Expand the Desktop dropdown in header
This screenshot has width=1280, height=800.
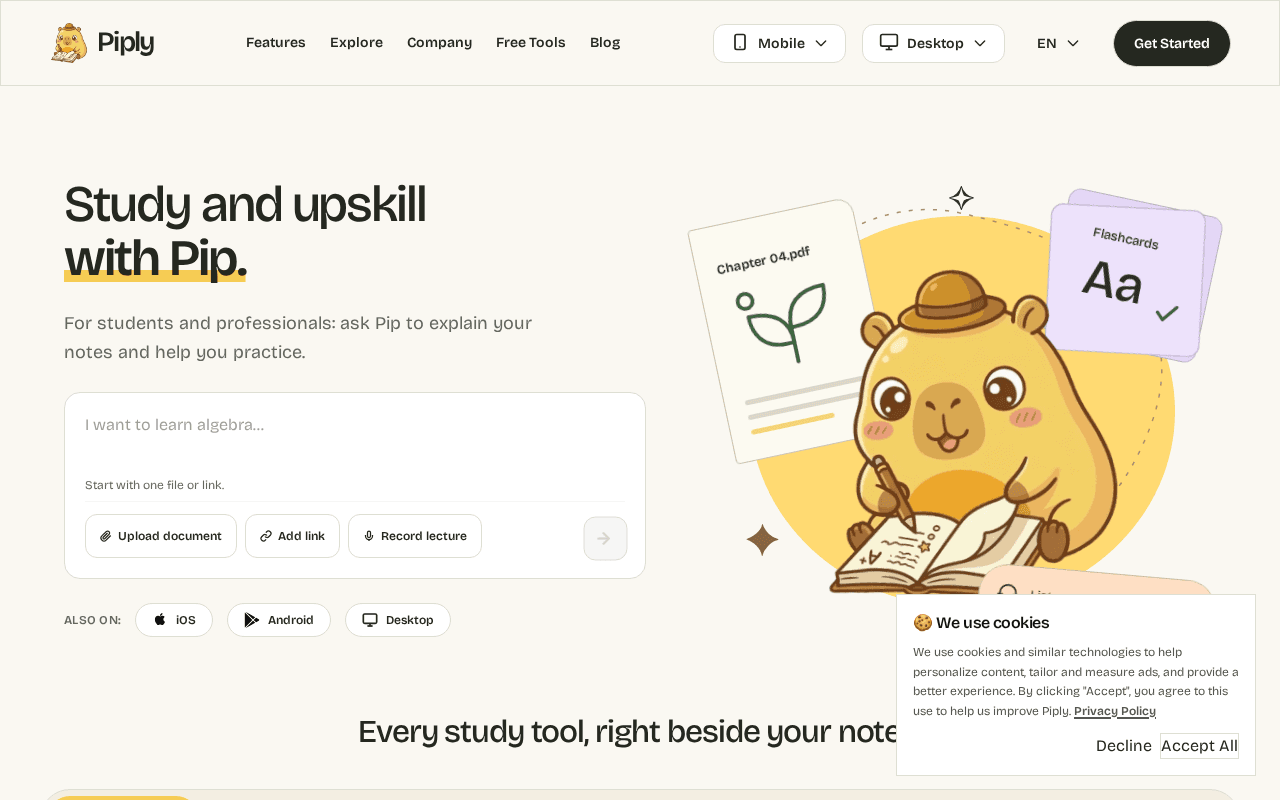coord(933,43)
